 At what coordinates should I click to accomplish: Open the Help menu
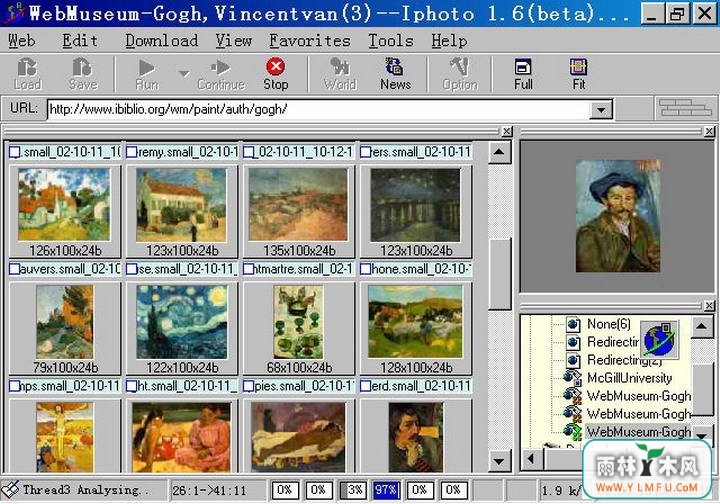449,41
